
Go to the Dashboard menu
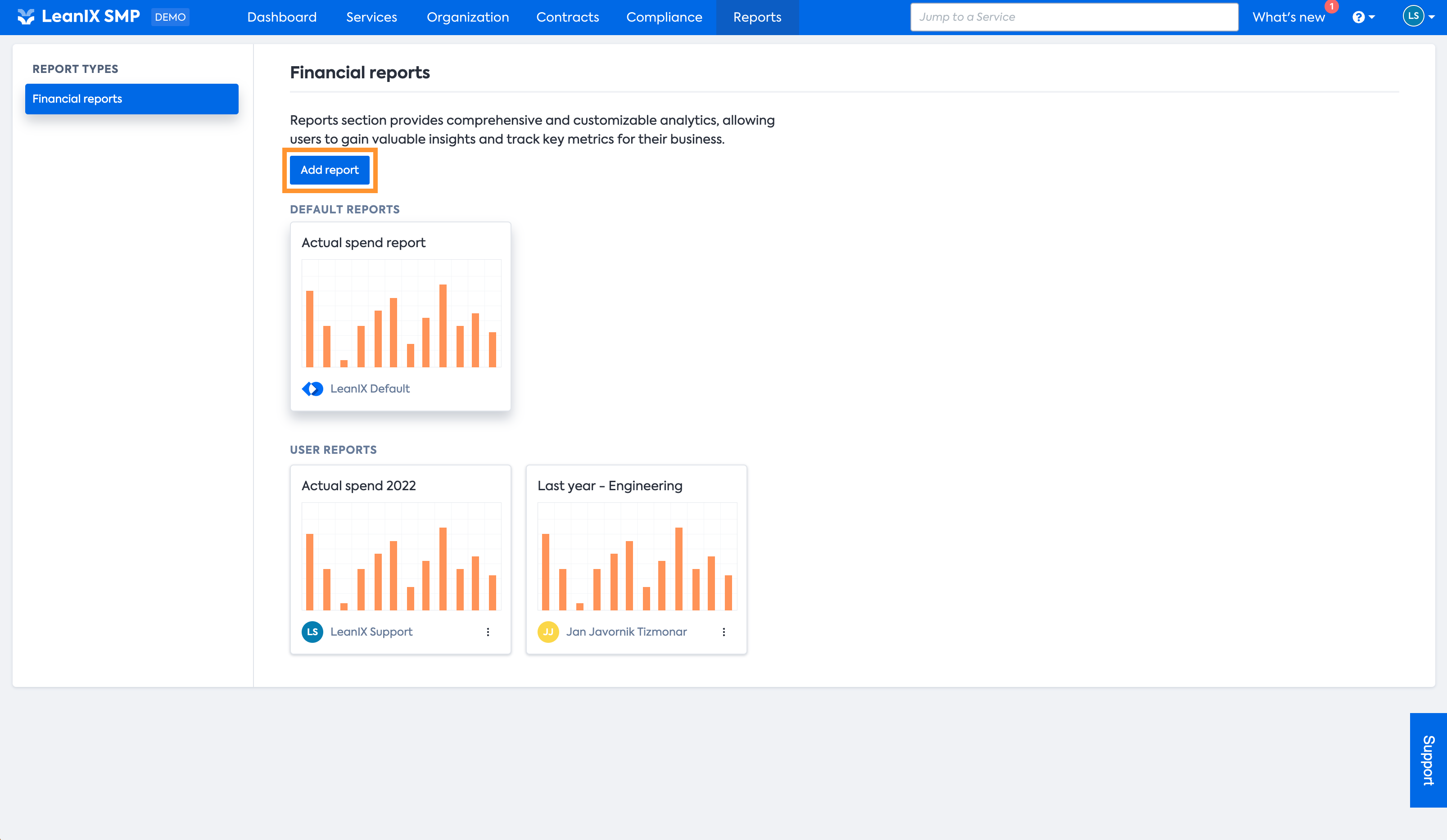[282, 17]
